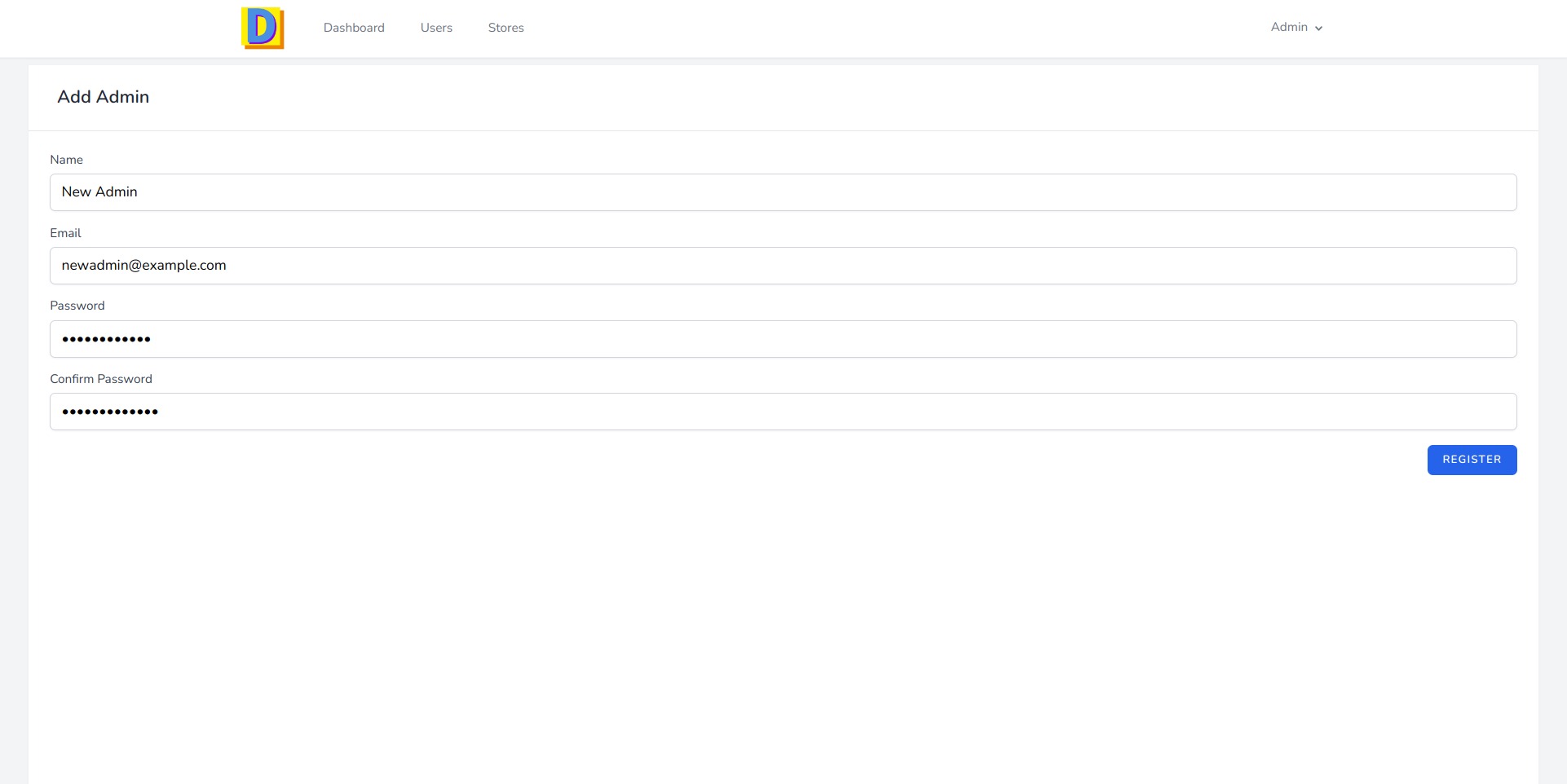Image resolution: width=1567 pixels, height=784 pixels.
Task: Click into the Password field
Action: [783, 339]
